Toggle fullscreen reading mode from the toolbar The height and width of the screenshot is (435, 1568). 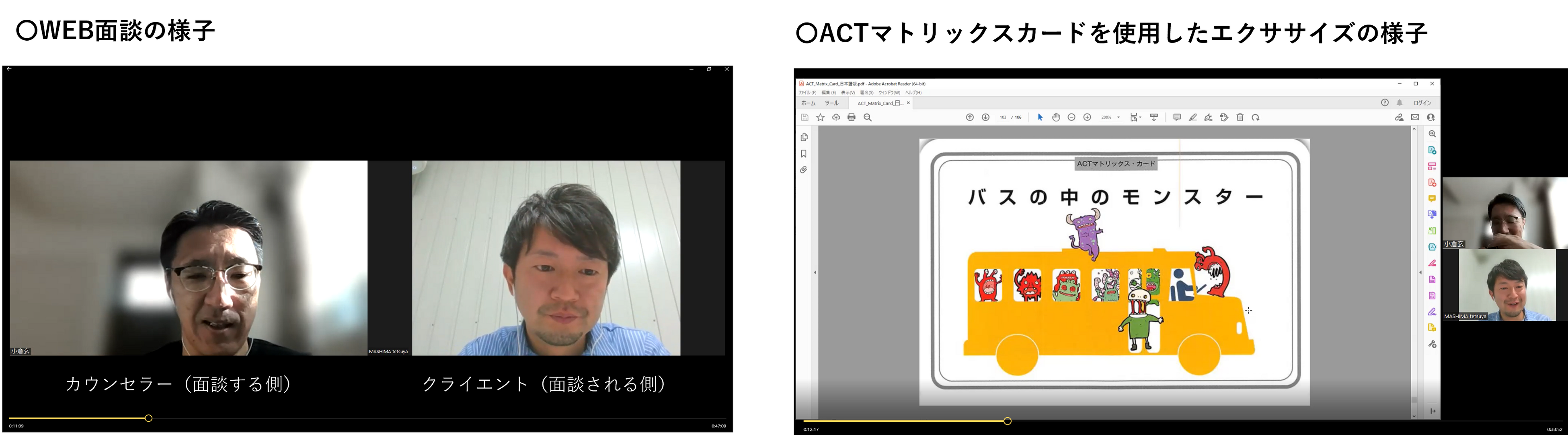(1154, 117)
